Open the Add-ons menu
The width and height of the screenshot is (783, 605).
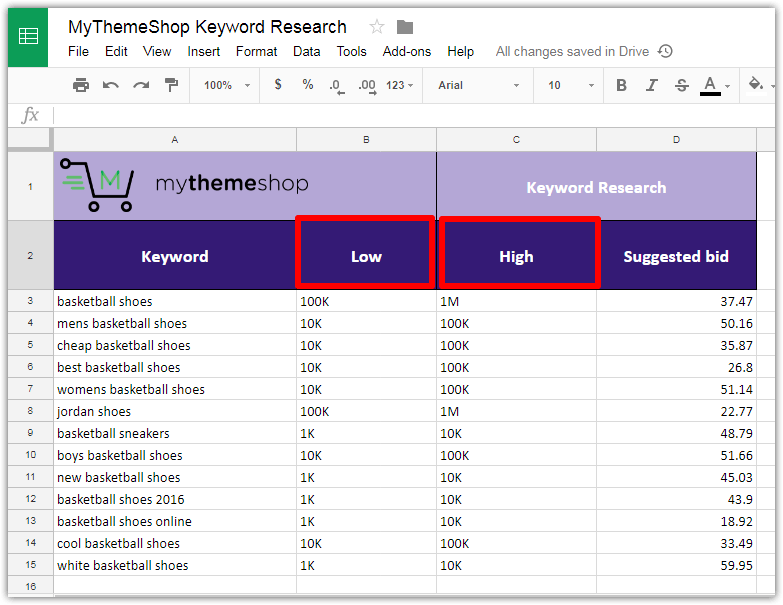[406, 51]
